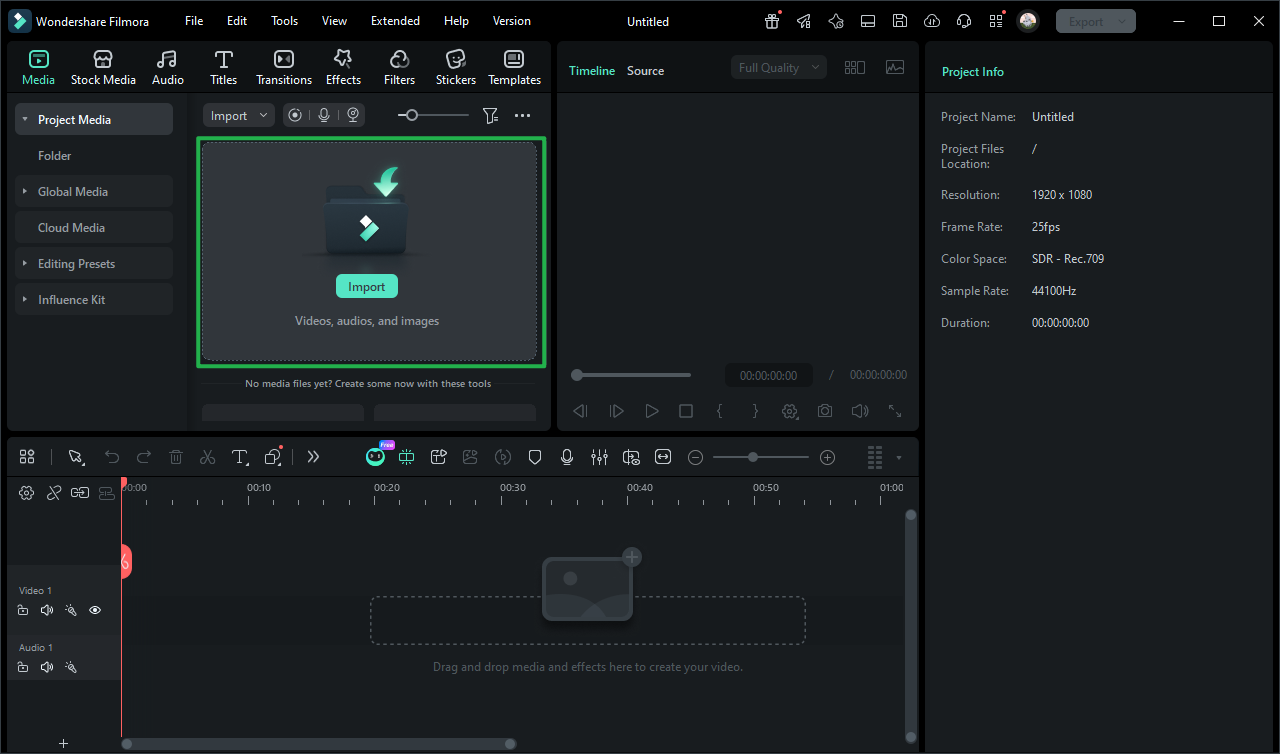
Task: Lock the Audio 1 track
Action: [23, 667]
